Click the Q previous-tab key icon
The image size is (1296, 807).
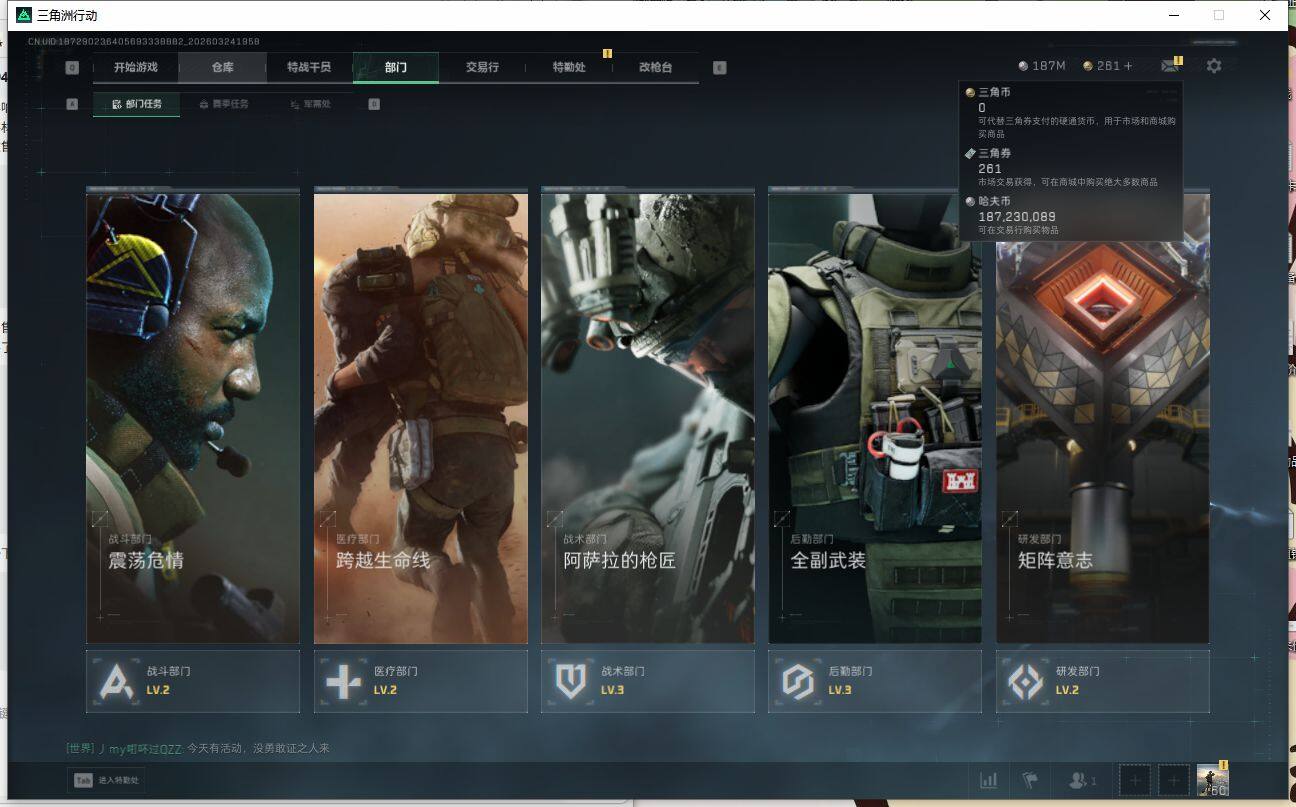72,68
